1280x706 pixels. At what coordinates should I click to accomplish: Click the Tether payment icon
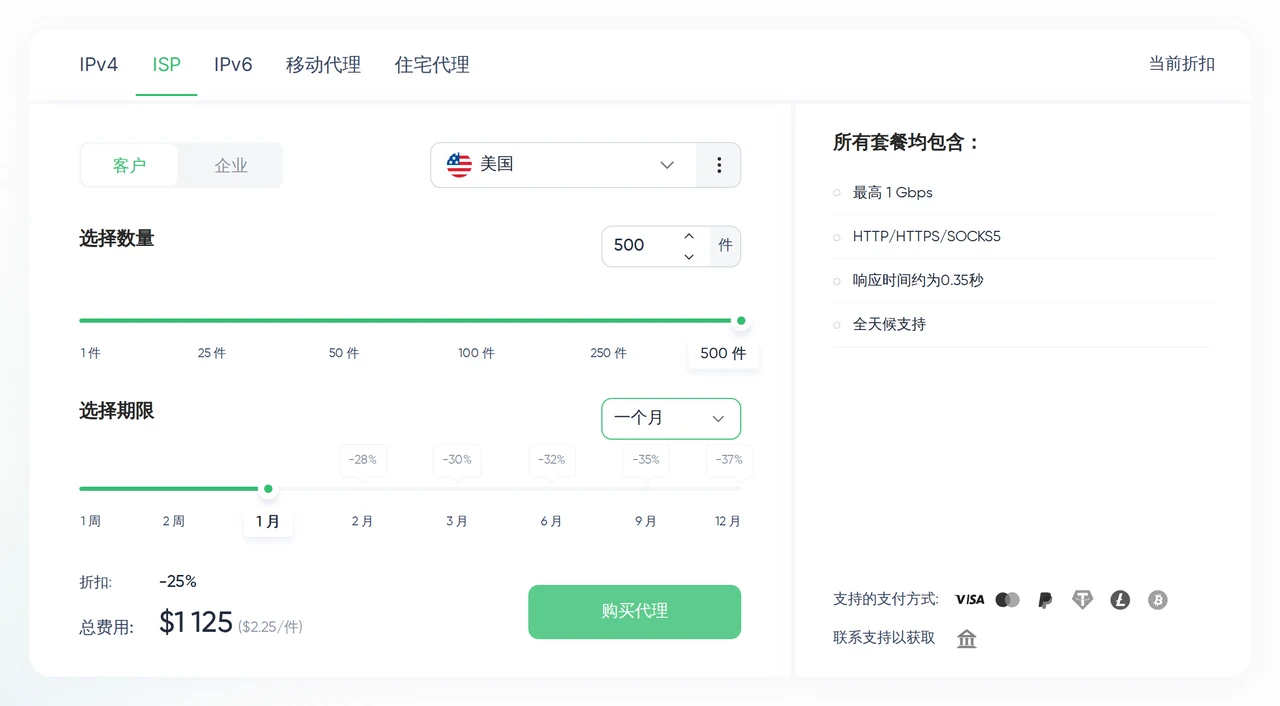[x=1082, y=600]
